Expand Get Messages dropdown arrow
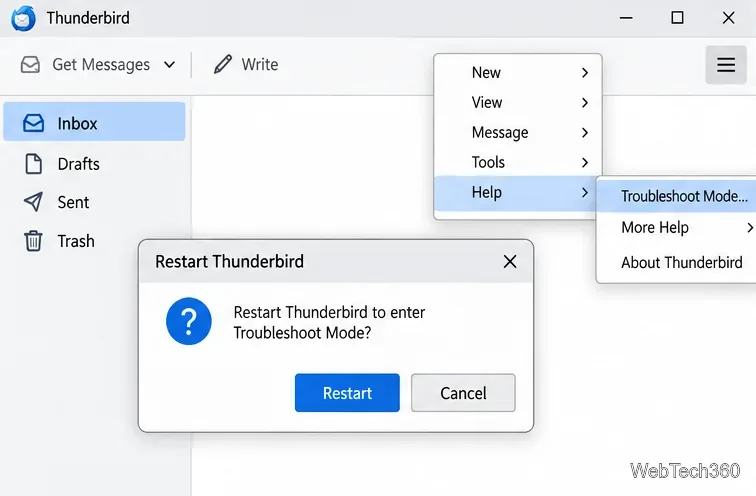 169,65
